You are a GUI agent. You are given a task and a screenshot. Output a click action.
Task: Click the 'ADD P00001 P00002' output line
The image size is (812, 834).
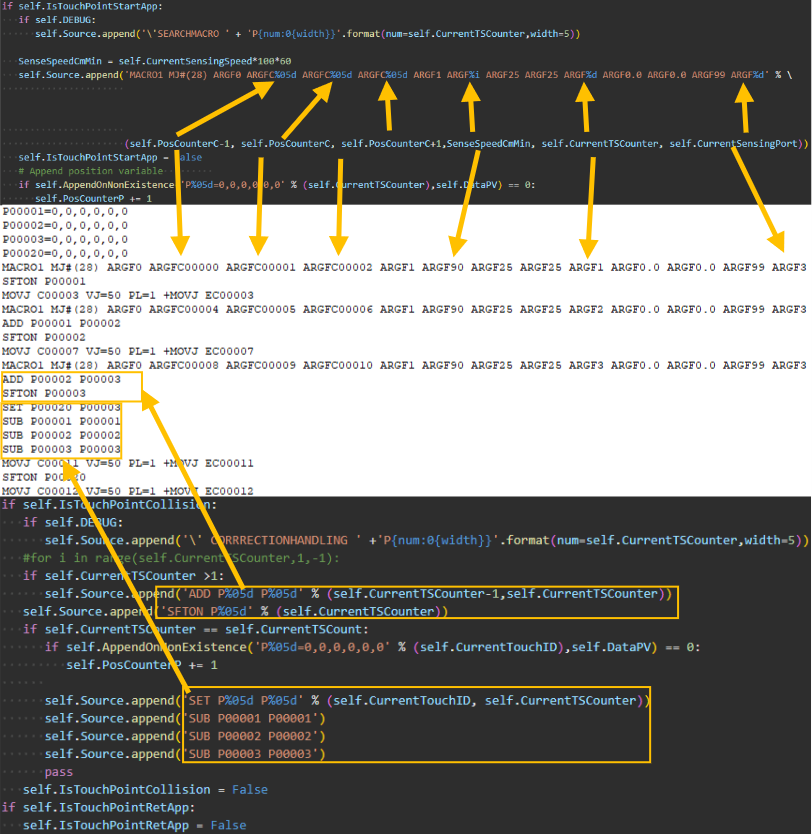point(62,324)
